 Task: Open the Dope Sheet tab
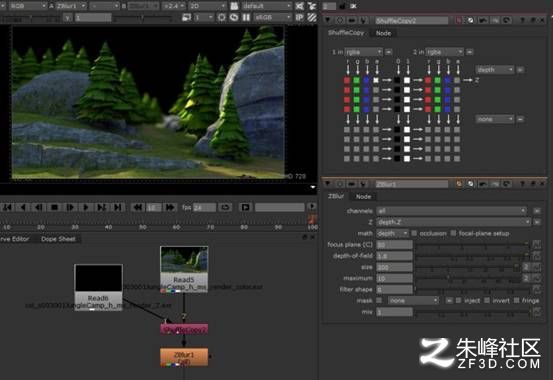[x=58, y=239]
